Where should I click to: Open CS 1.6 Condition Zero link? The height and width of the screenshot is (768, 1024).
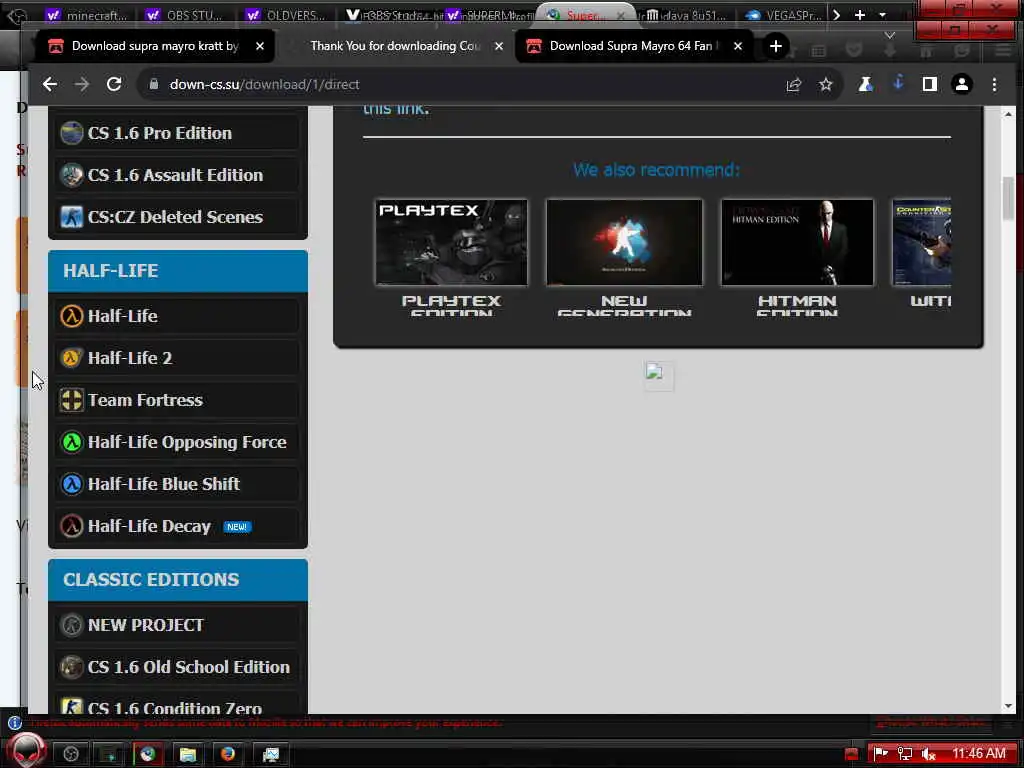[x=178, y=706]
